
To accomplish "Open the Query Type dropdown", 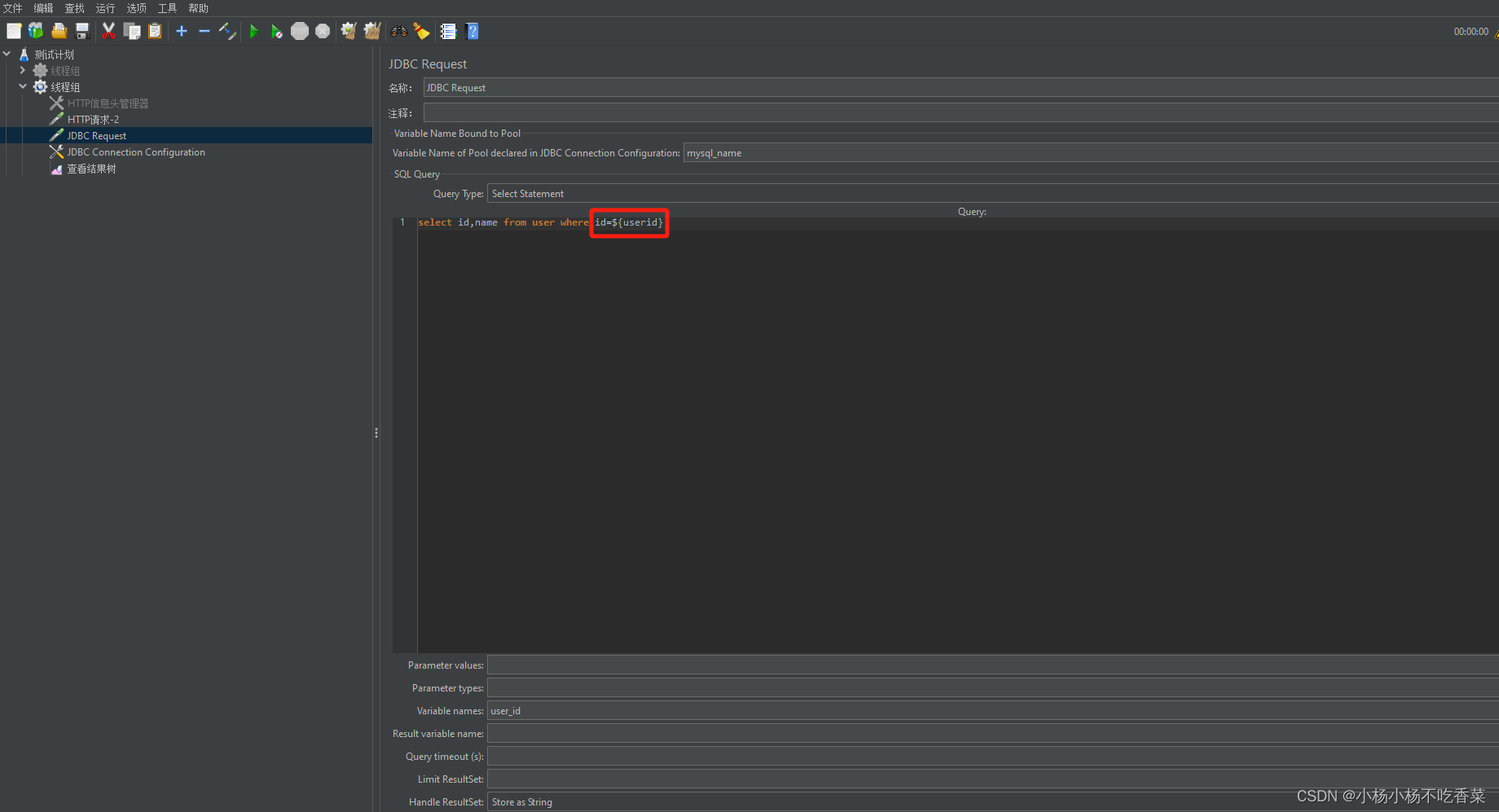I will 992,193.
